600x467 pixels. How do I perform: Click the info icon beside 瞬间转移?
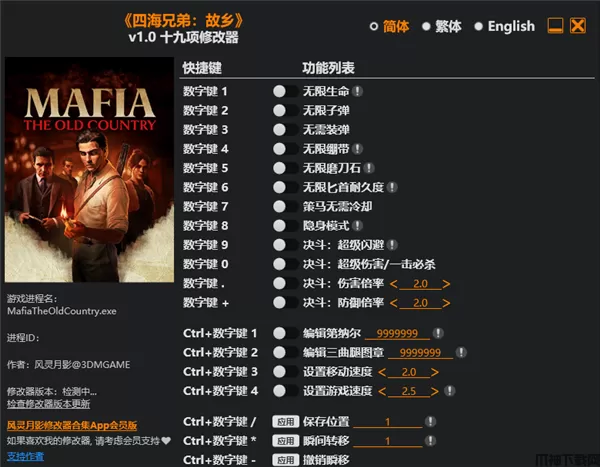coord(430,441)
